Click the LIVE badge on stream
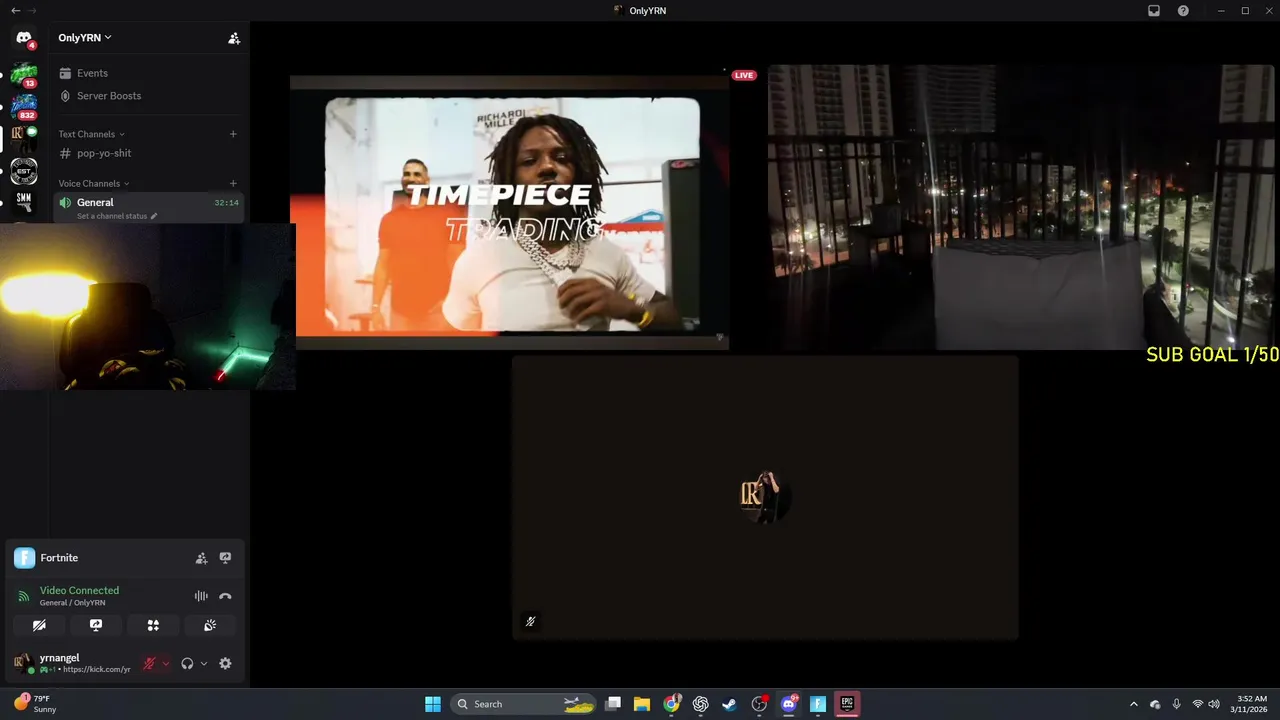The height and width of the screenshot is (720, 1280). point(744,75)
